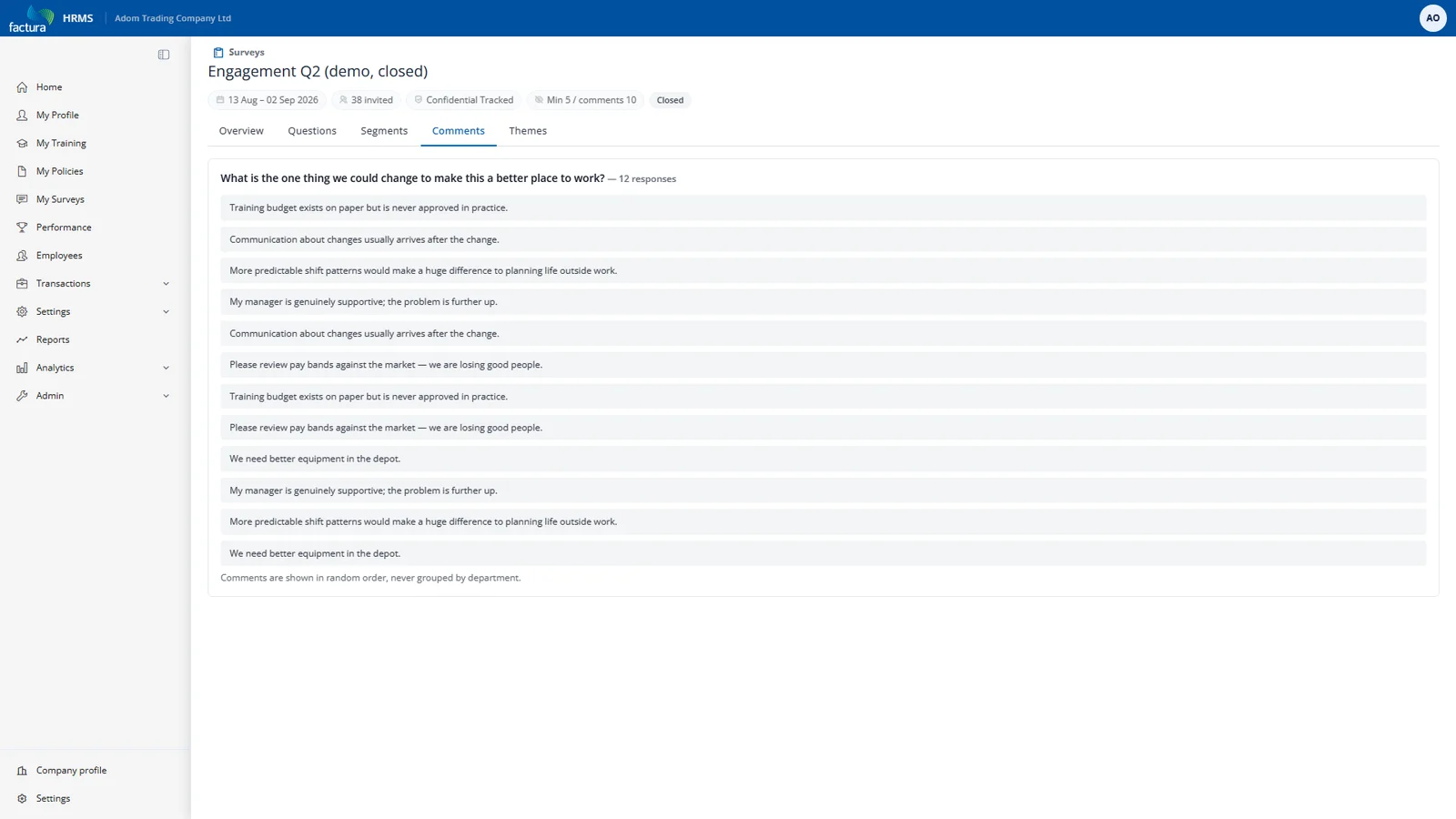Switch to the Themes tab

click(x=528, y=131)
